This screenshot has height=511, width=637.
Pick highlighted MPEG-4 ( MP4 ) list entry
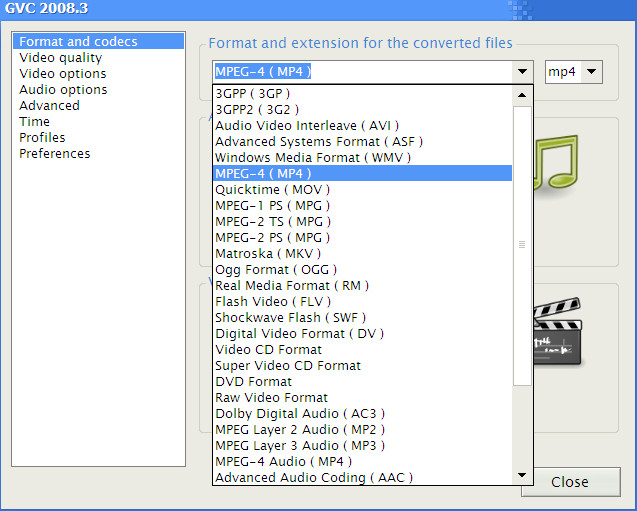[362, 173]
